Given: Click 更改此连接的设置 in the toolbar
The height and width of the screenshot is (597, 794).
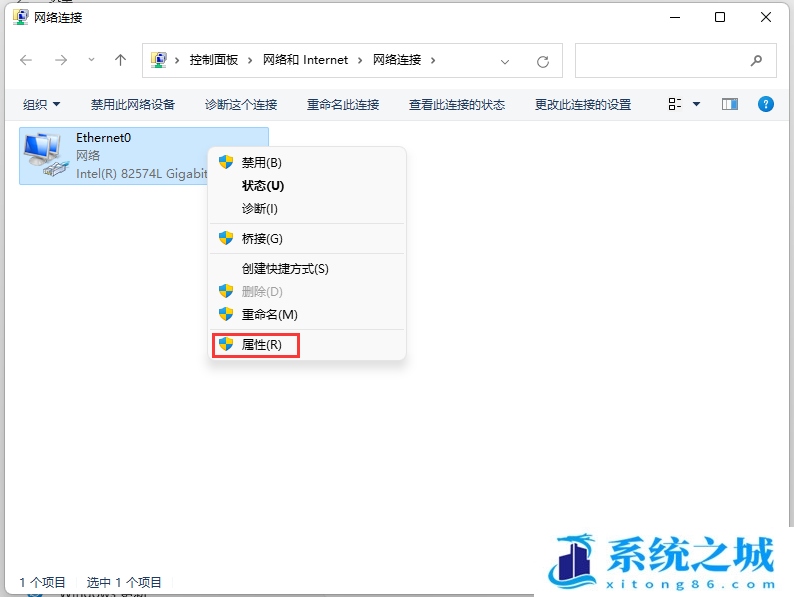Looking at the screenshot, I should [583, 104].
